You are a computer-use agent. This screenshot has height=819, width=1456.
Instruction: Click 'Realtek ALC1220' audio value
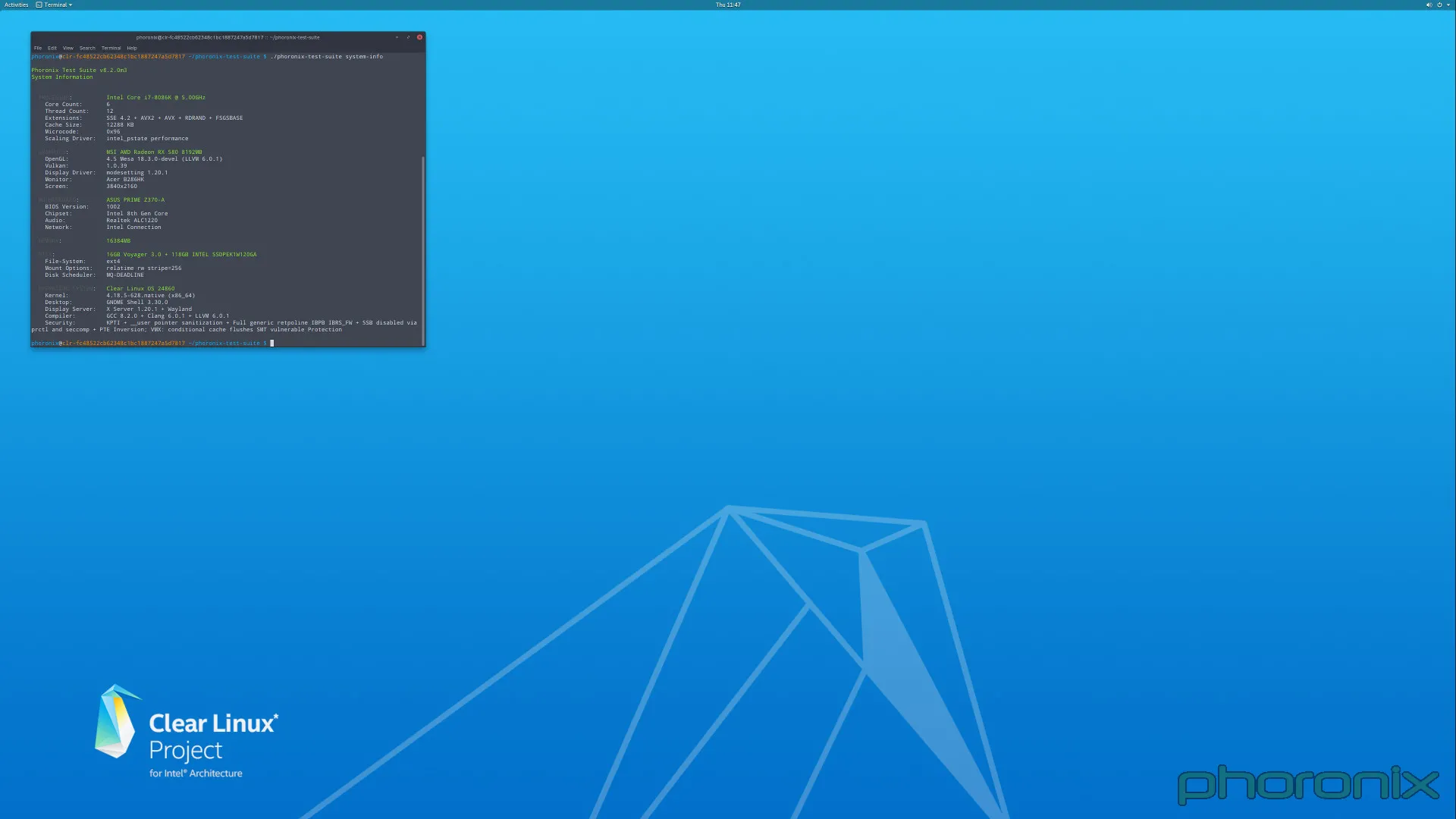coord(132,220)
